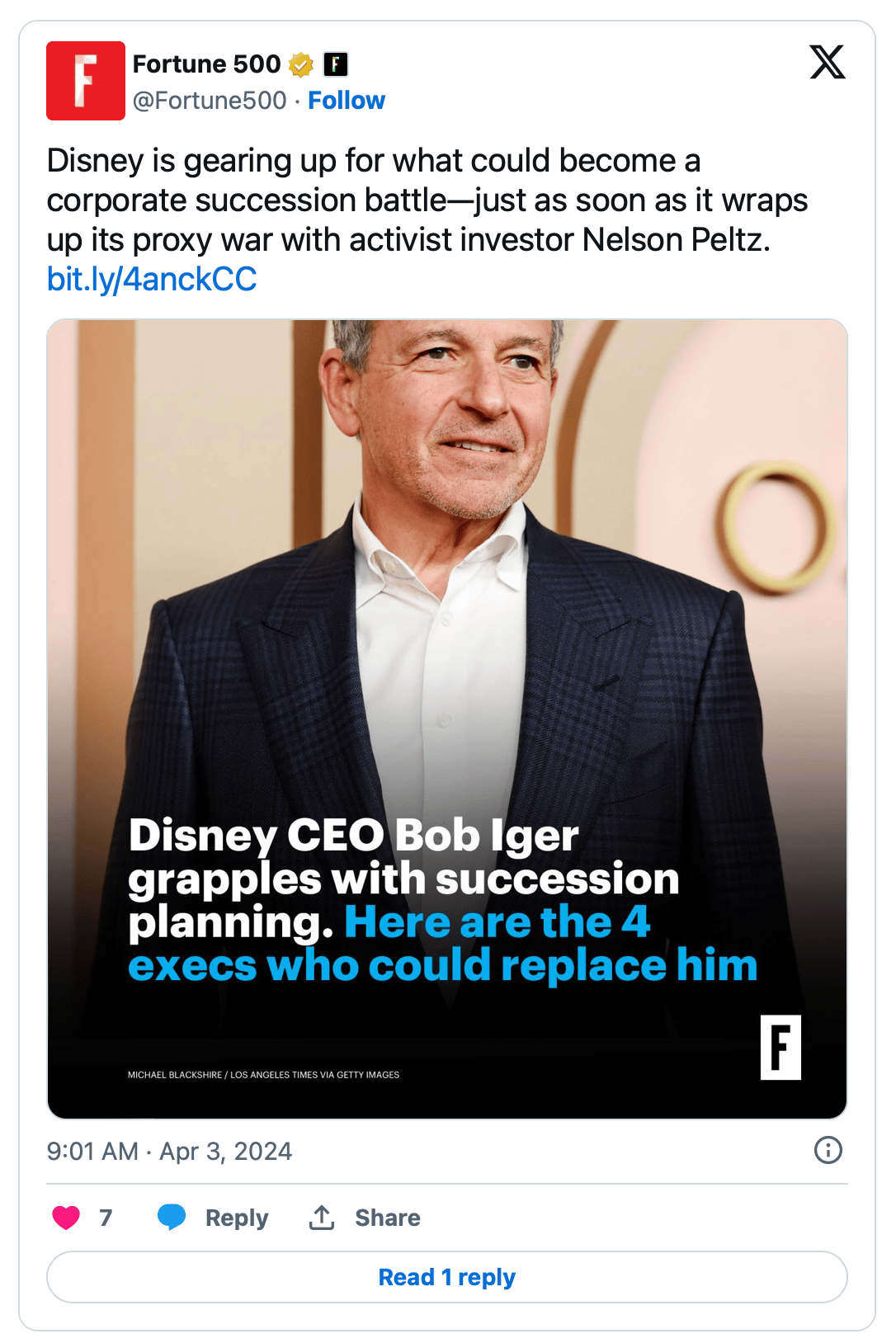Viewport: 896px width, 1343px height.
Task: Click the white image headline about succession planning
Action: [403, 878]
